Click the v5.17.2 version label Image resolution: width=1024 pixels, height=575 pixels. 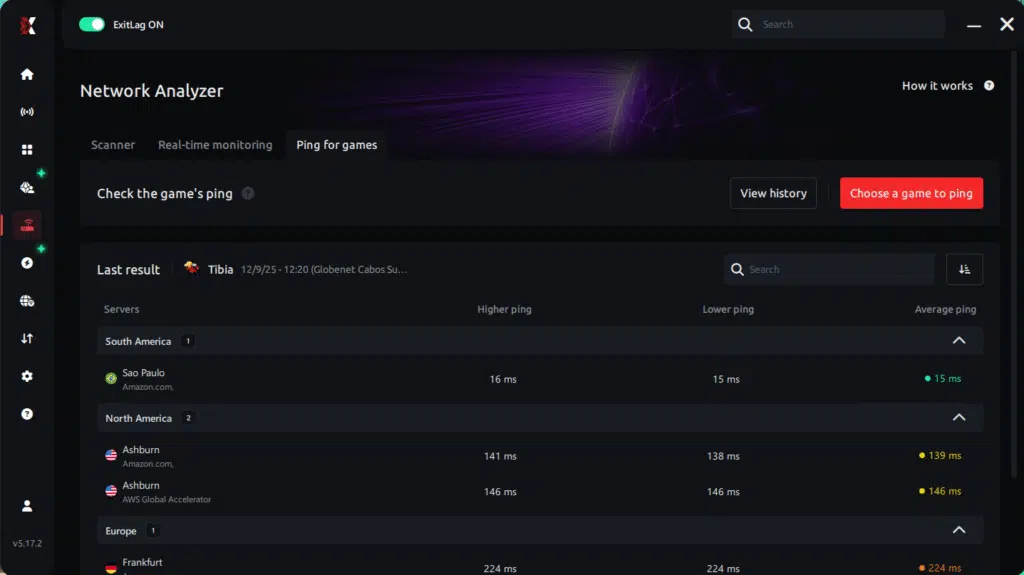27,543
